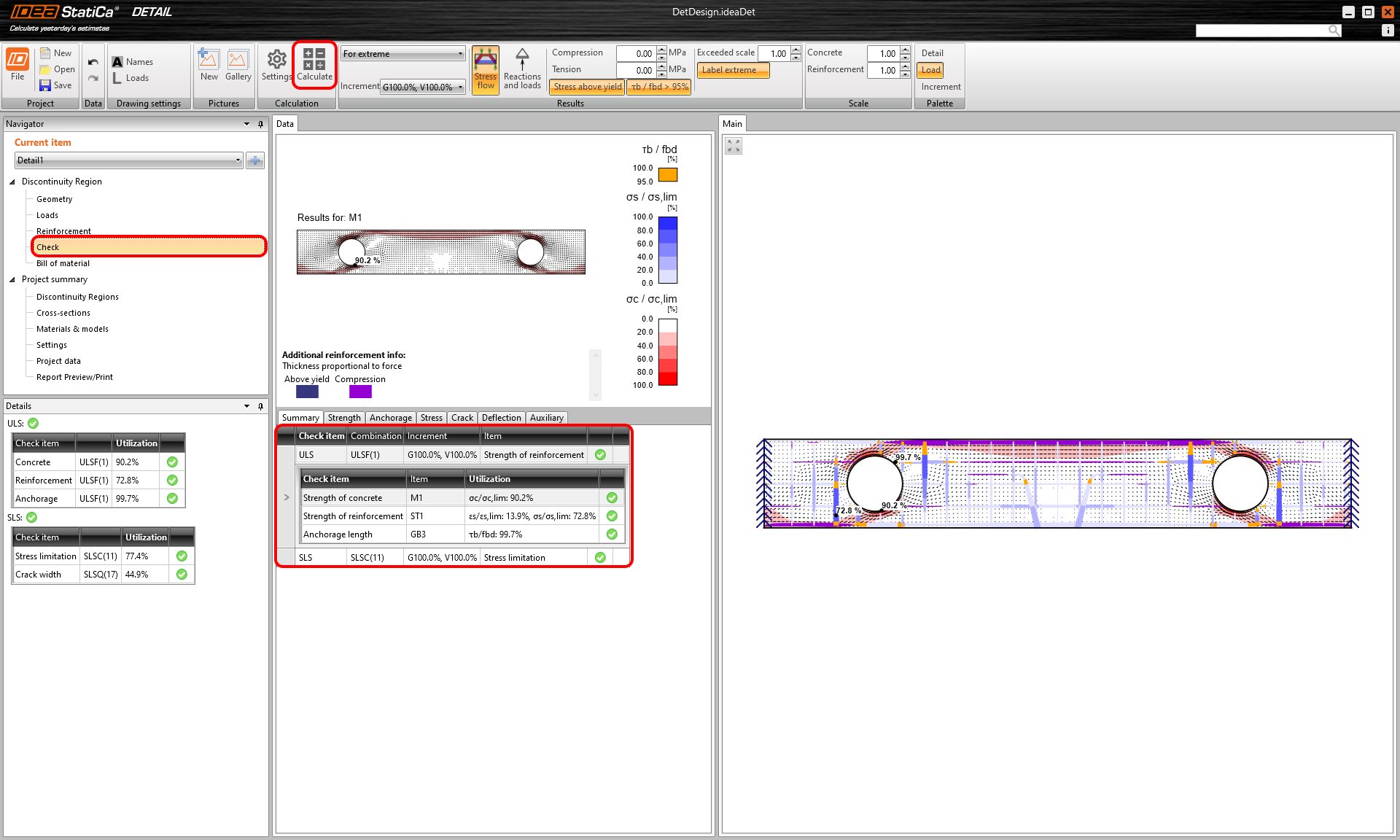
Task: Toggle Label extreme button
Action: click(x=733, y=70)
